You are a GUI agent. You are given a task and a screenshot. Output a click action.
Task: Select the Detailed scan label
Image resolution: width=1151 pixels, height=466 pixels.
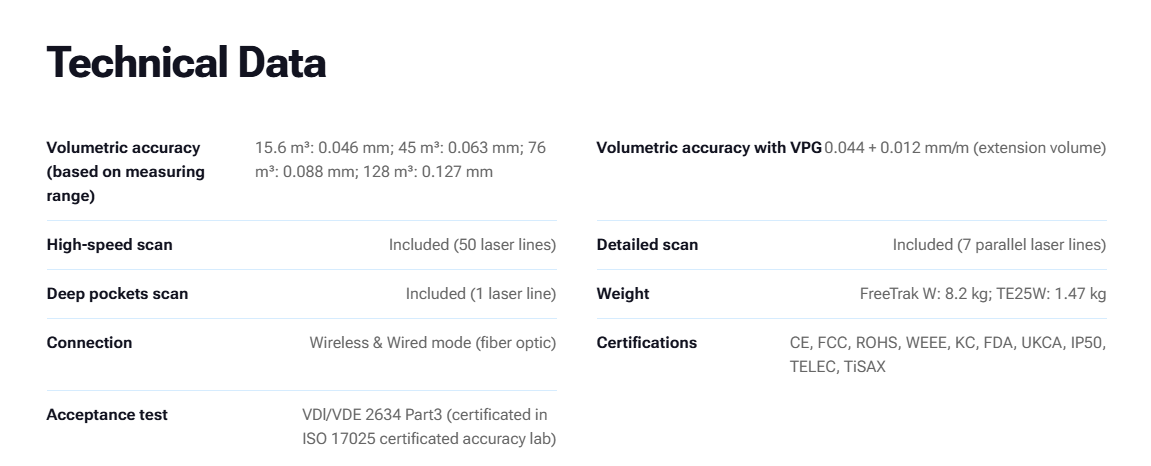click(x=647, y=244)
